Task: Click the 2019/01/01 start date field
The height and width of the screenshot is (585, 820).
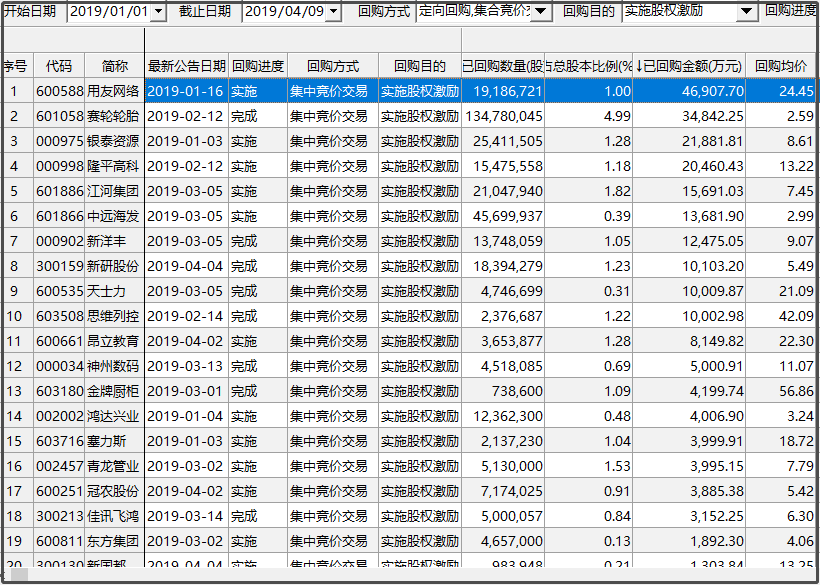Action: coord(109,12)
